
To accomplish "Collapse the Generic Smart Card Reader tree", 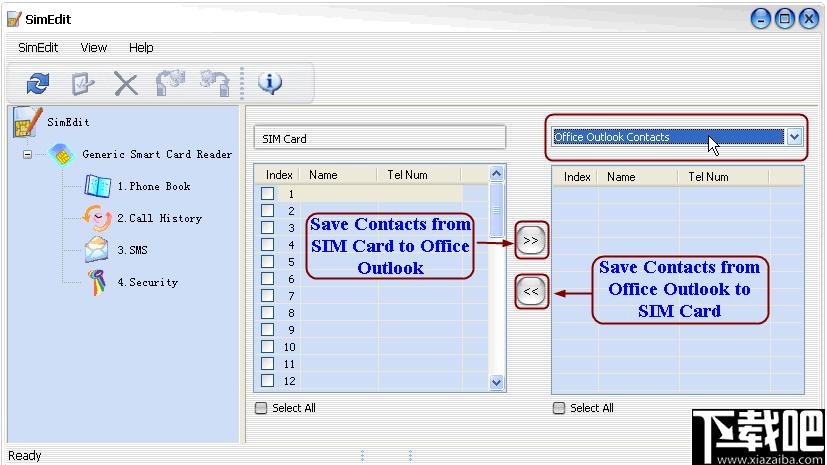I will click(27, 154).
